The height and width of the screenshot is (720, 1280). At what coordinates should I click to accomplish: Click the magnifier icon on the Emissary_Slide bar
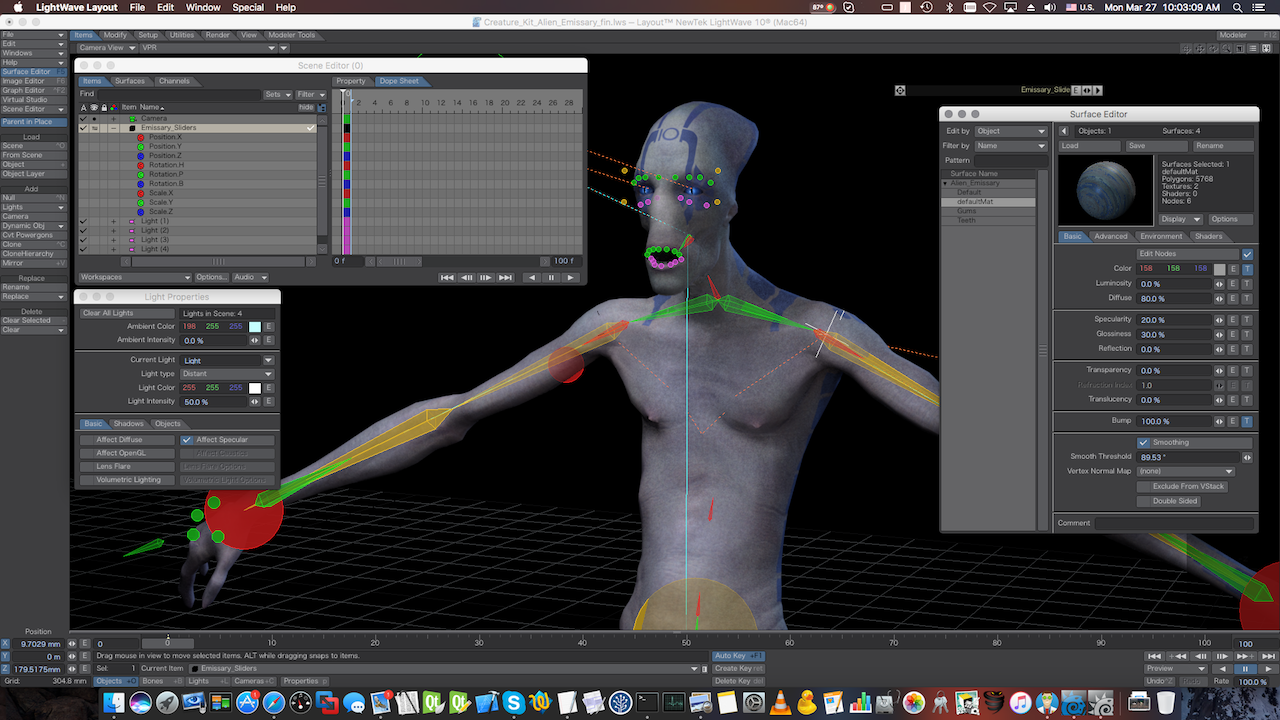click(899, 89)
